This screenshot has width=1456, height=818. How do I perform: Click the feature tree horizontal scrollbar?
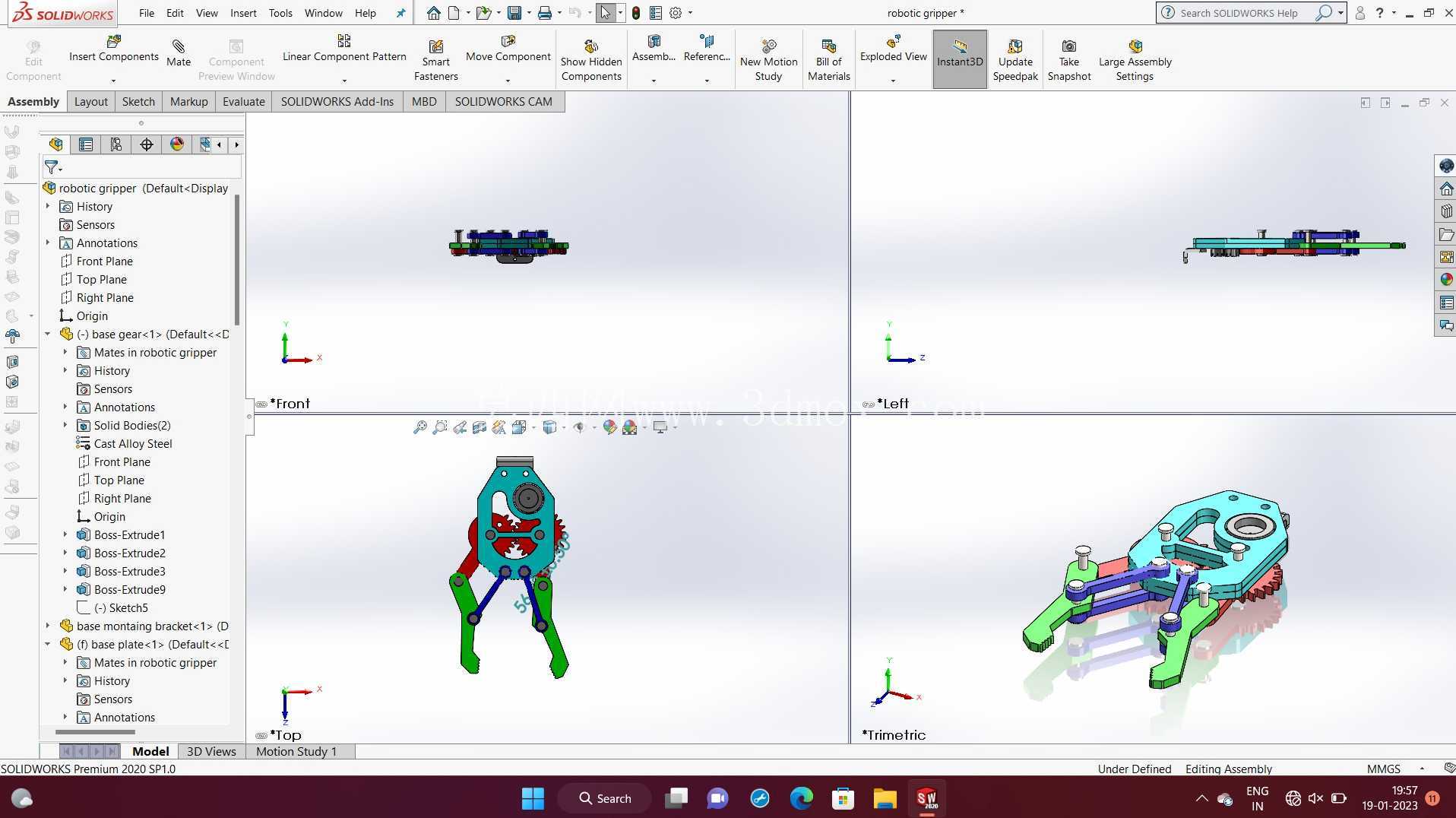(x=95, y=732)
